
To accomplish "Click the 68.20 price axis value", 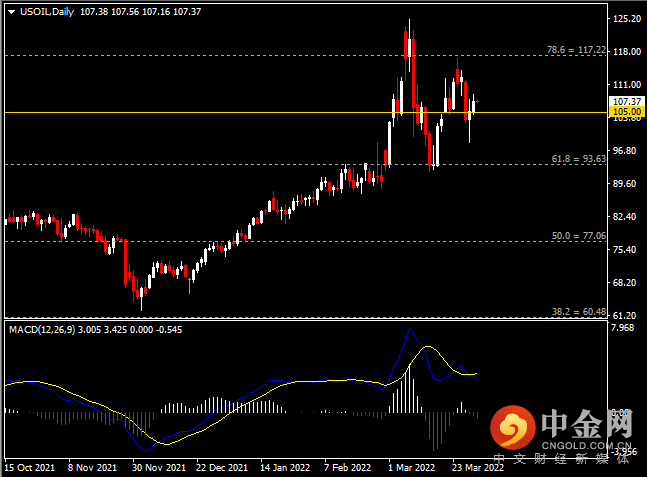I will pos(624,283).
